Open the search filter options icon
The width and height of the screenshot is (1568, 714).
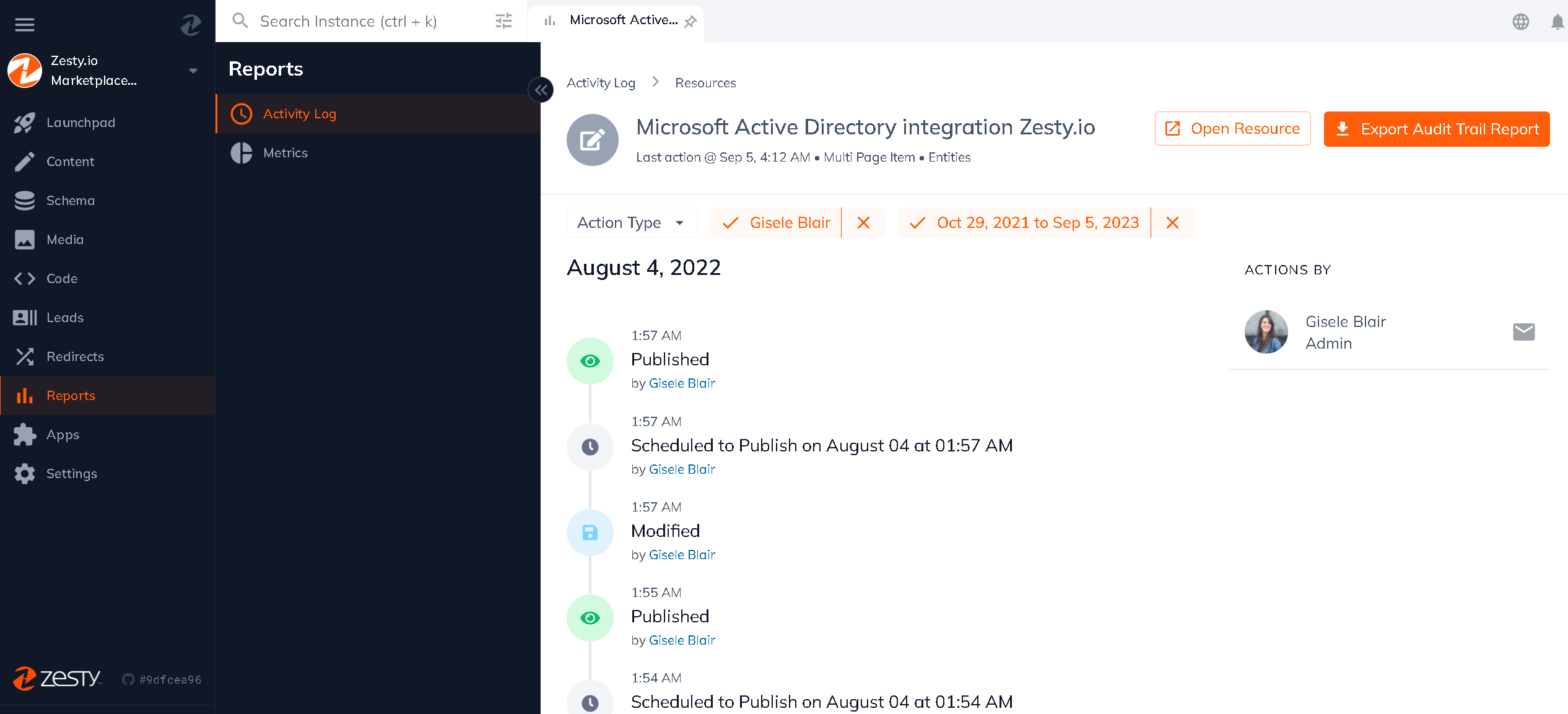(504, 21)
